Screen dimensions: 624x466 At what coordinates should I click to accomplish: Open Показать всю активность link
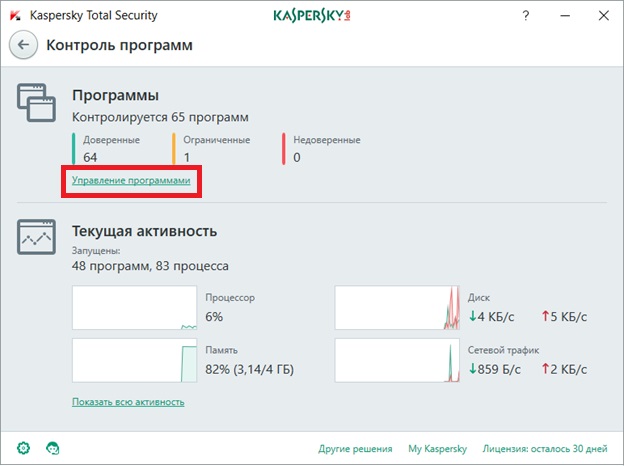(x=128, y=402)
